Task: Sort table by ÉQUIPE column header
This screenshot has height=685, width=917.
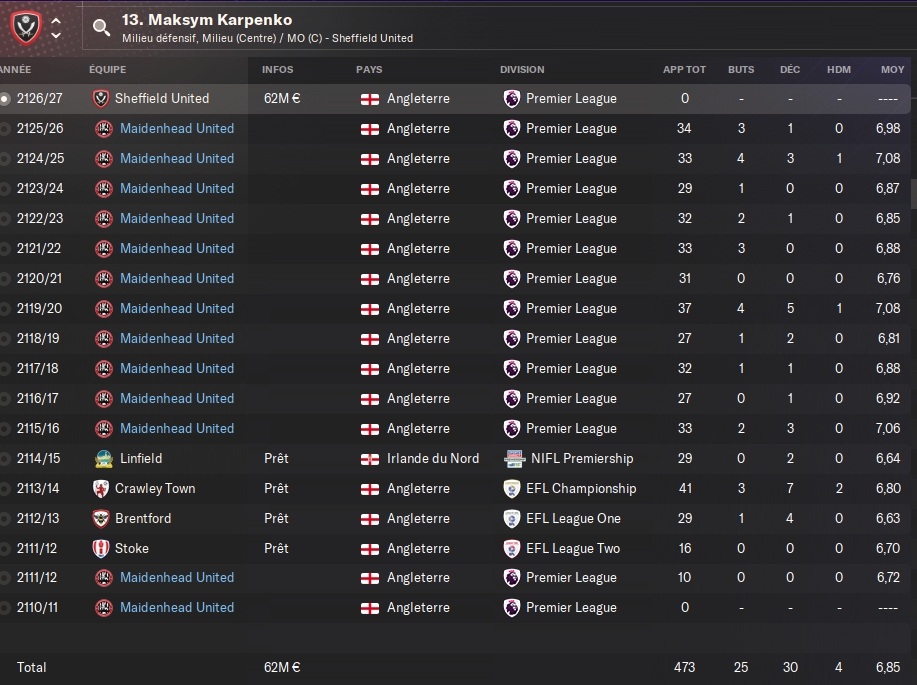Action: [x=107, y=70]
